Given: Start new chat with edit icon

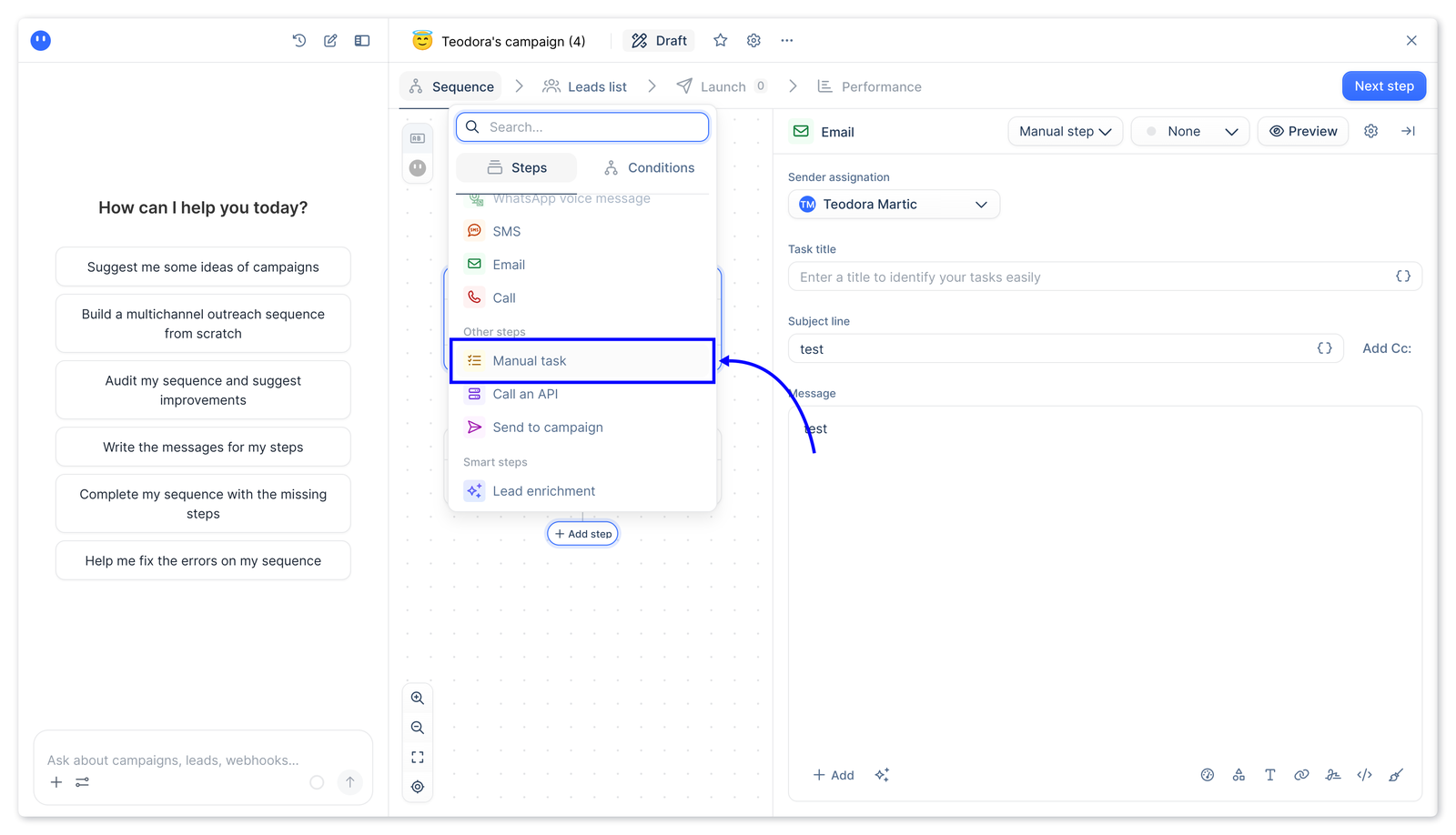Looking at the screenshot, I should tap(330, 40).
